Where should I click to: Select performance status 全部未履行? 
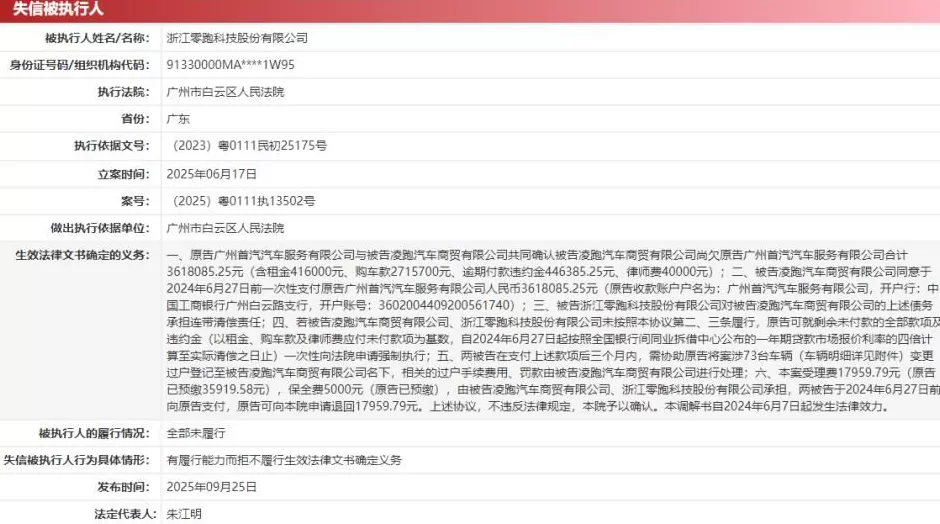coord(196,433)
